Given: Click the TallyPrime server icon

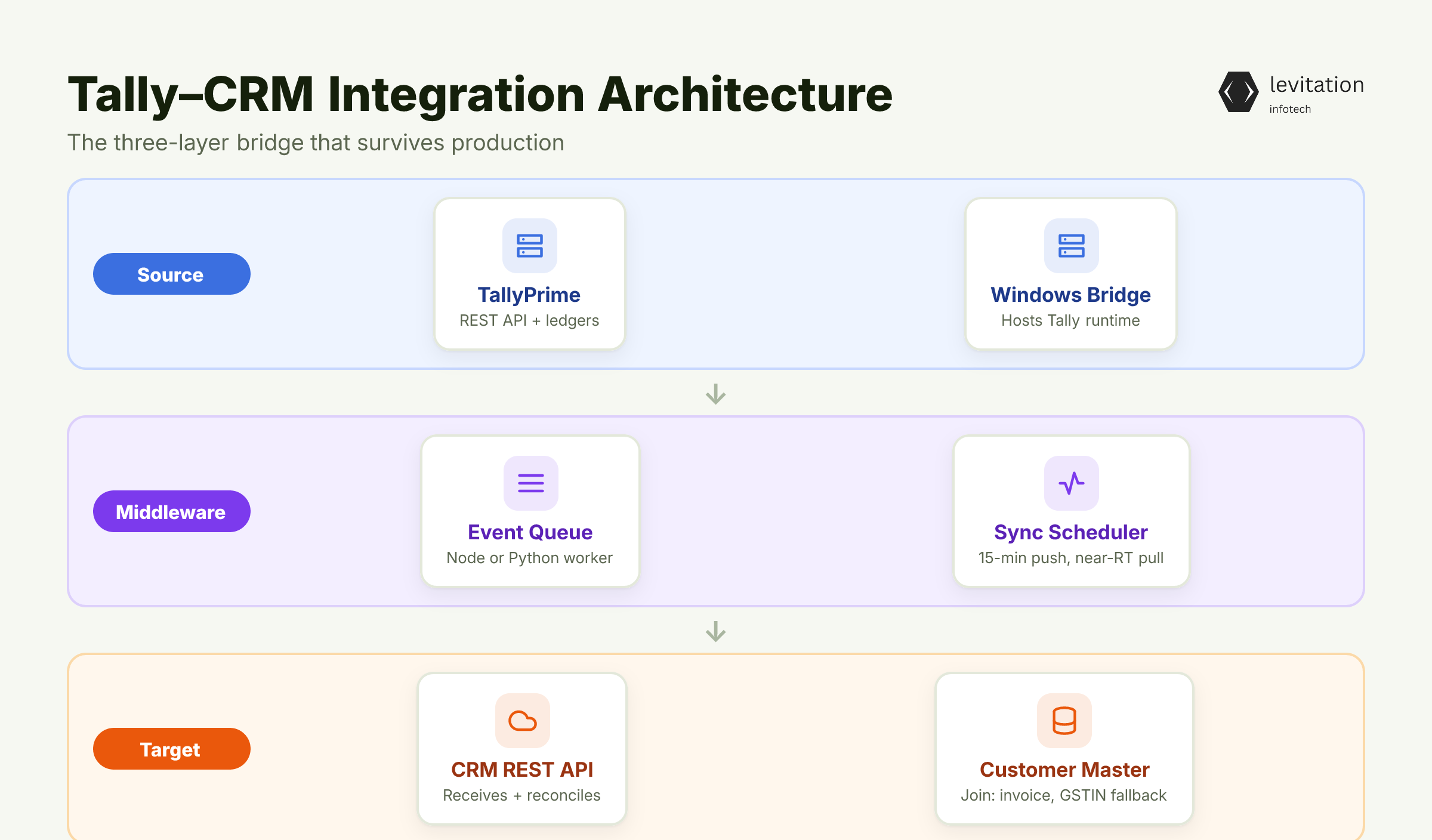Looking at the screenshot, I should [x=530, y=246].
